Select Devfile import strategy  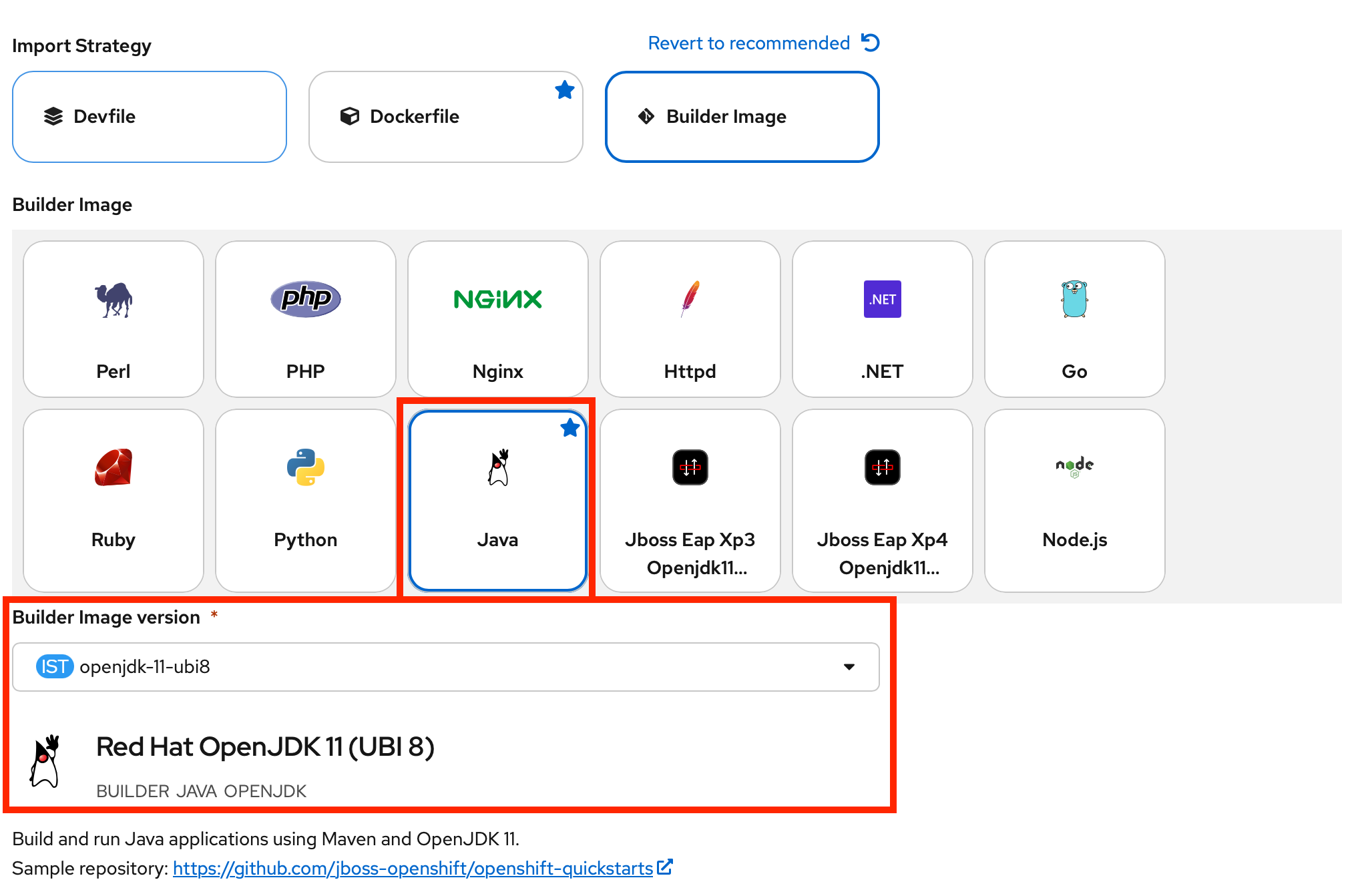[x=150, y=117]
